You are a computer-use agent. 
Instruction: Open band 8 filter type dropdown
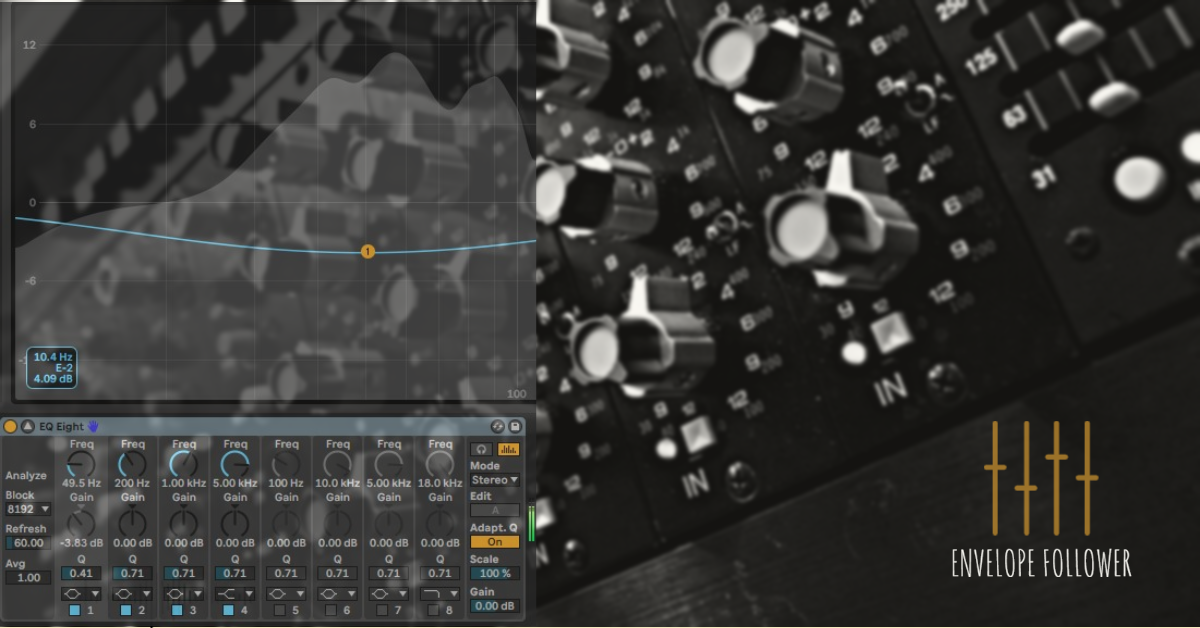[440, 593]
